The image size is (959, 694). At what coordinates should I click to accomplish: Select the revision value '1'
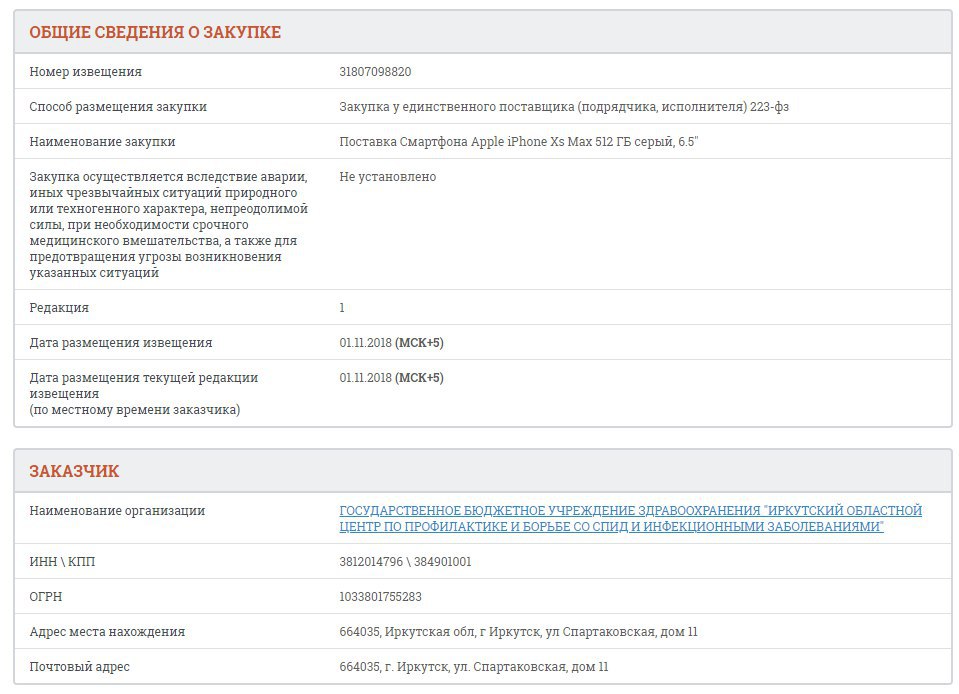tap(342, 308)
